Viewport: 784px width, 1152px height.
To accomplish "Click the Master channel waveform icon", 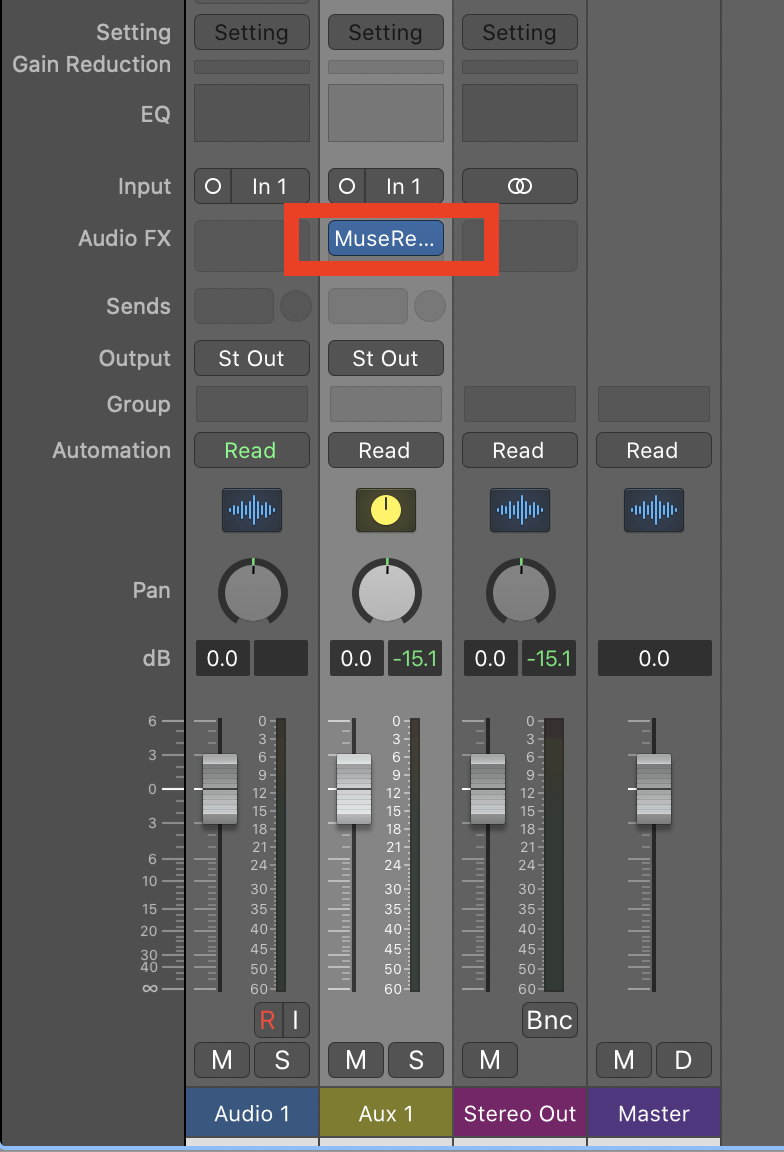I will (653, 510).
